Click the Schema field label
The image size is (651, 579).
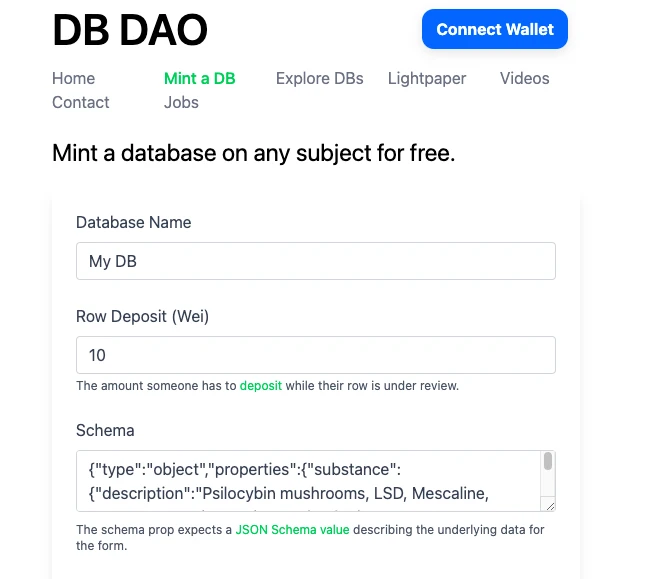point(105,430)
